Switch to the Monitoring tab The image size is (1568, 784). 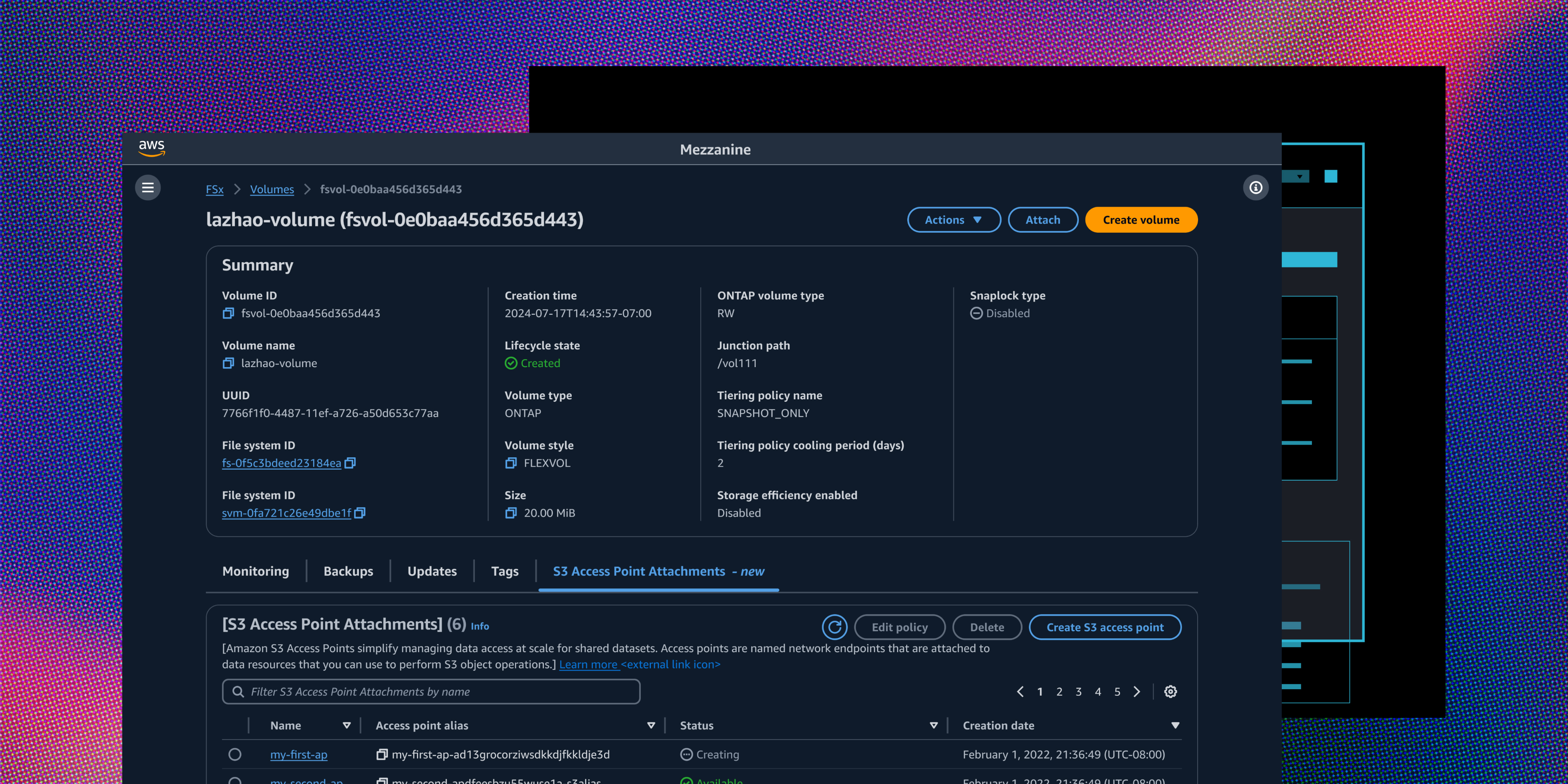click(x=256, y=571)
